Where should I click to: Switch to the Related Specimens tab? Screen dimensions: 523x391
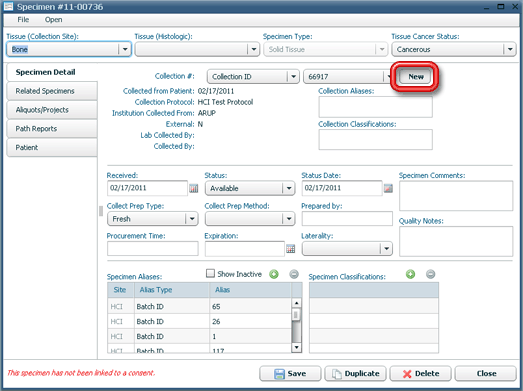(x=52, y=91)
